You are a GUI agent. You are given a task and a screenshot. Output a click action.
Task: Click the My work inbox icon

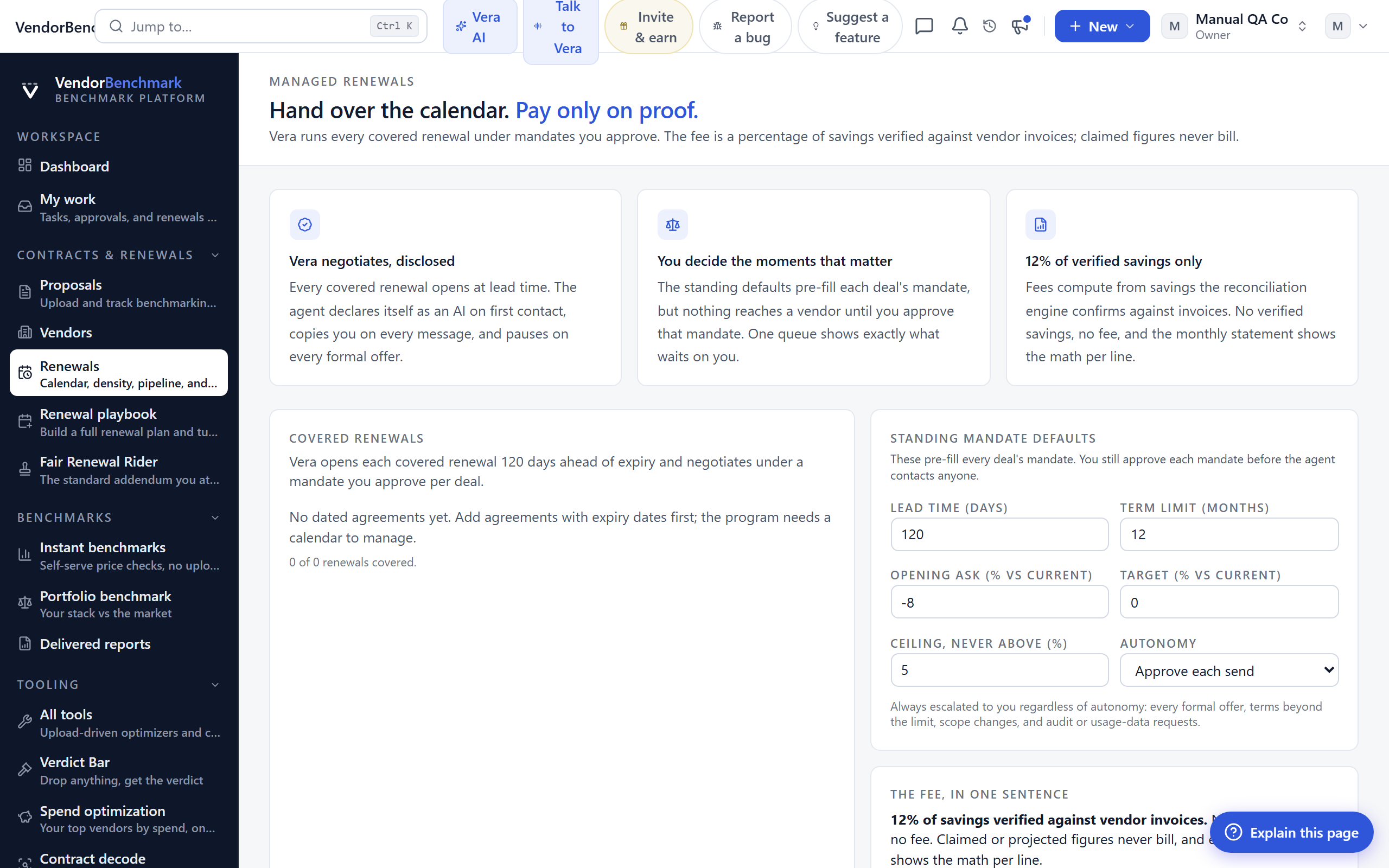tap(24, 207)
